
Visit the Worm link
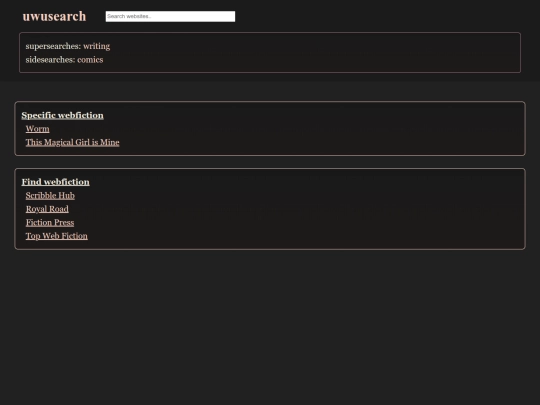point(38,129)
